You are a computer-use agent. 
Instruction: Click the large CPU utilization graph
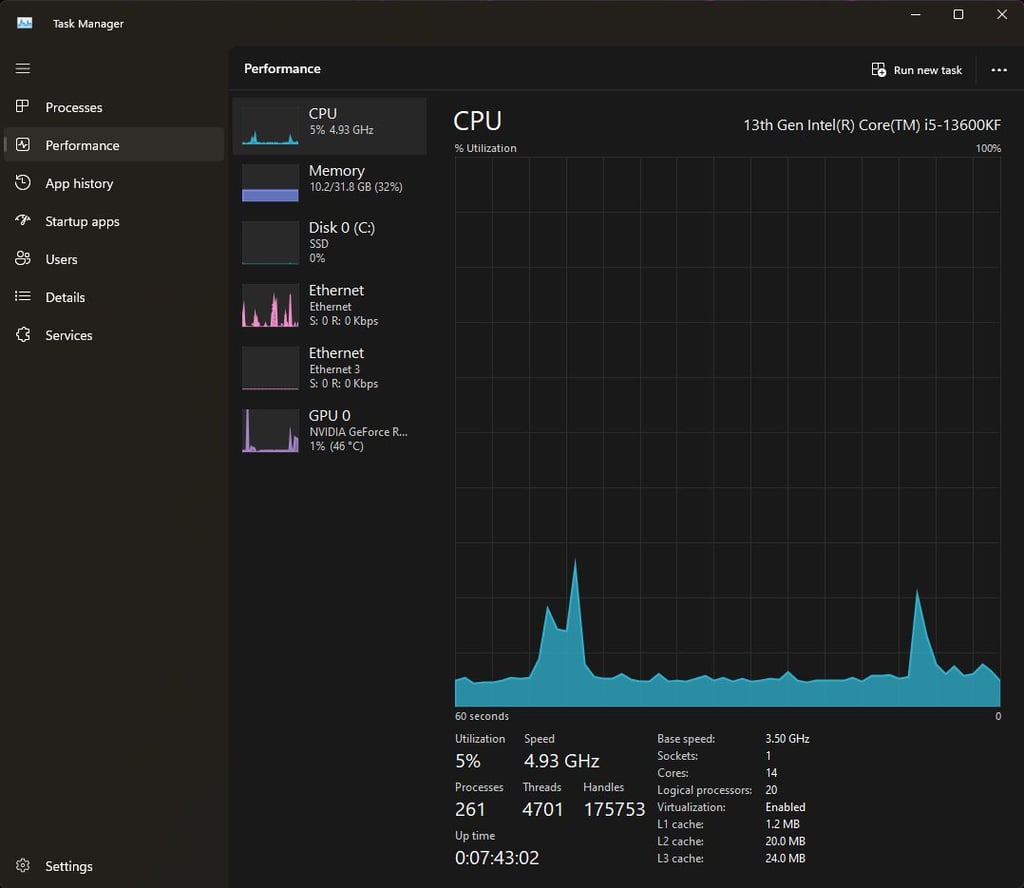click(728, 432)
